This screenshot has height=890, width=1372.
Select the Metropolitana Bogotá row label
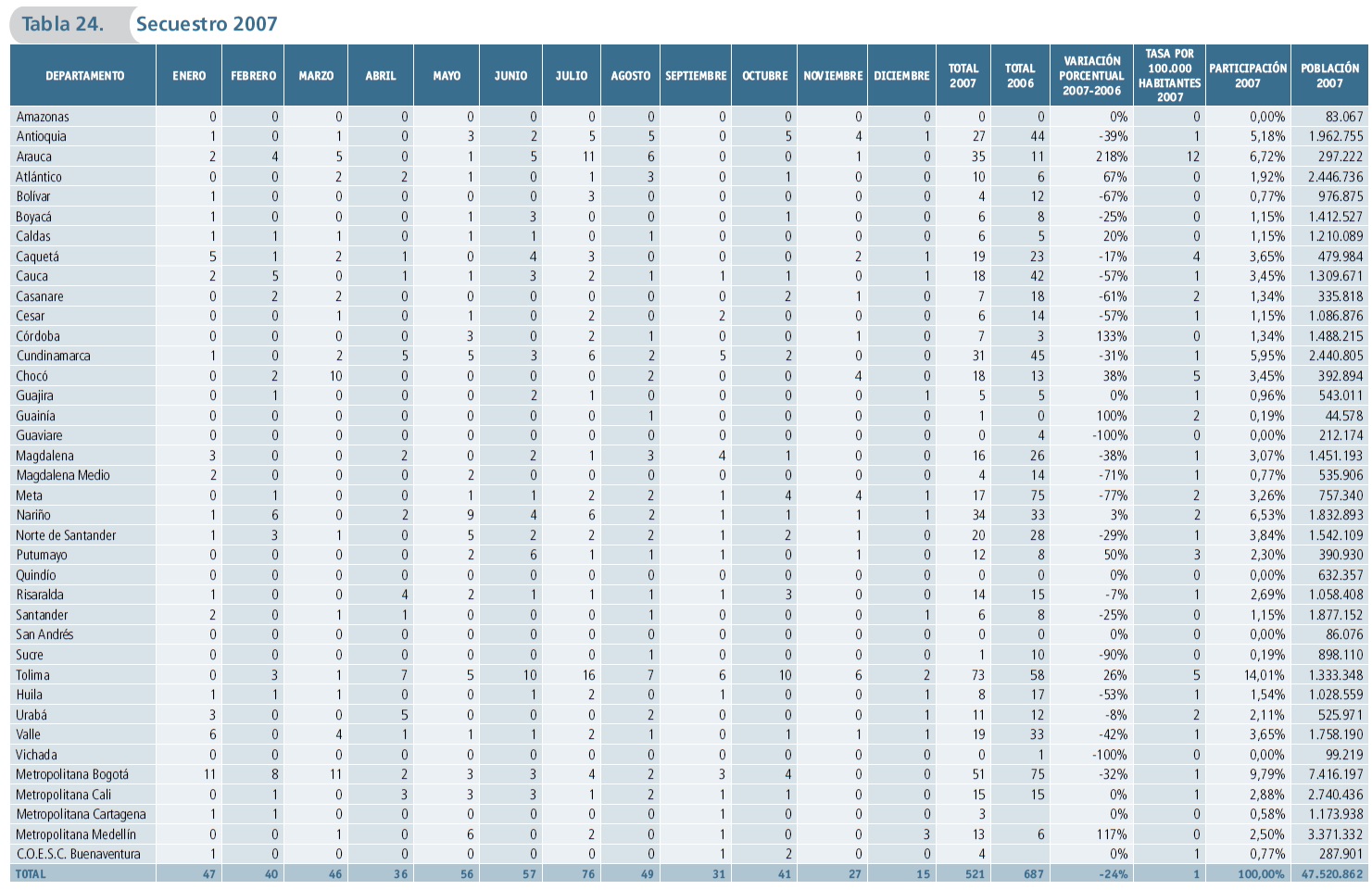[72, 774]
